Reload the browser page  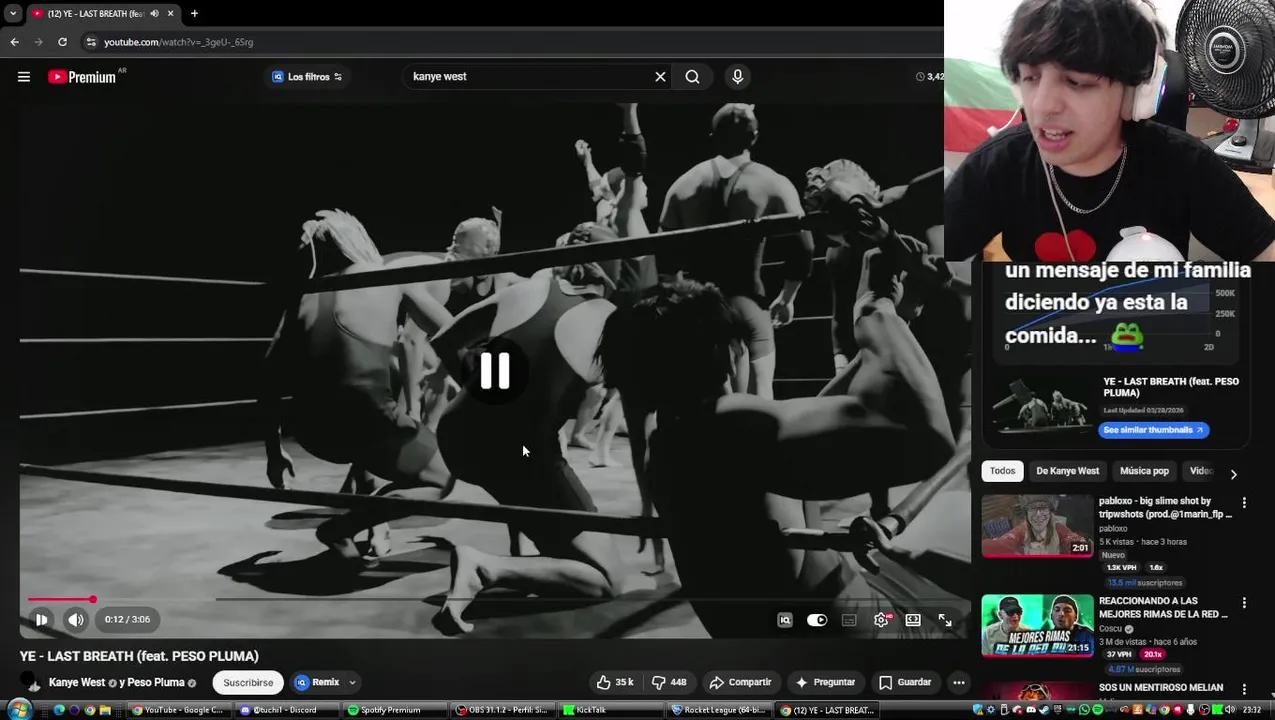tap(62, 42)
